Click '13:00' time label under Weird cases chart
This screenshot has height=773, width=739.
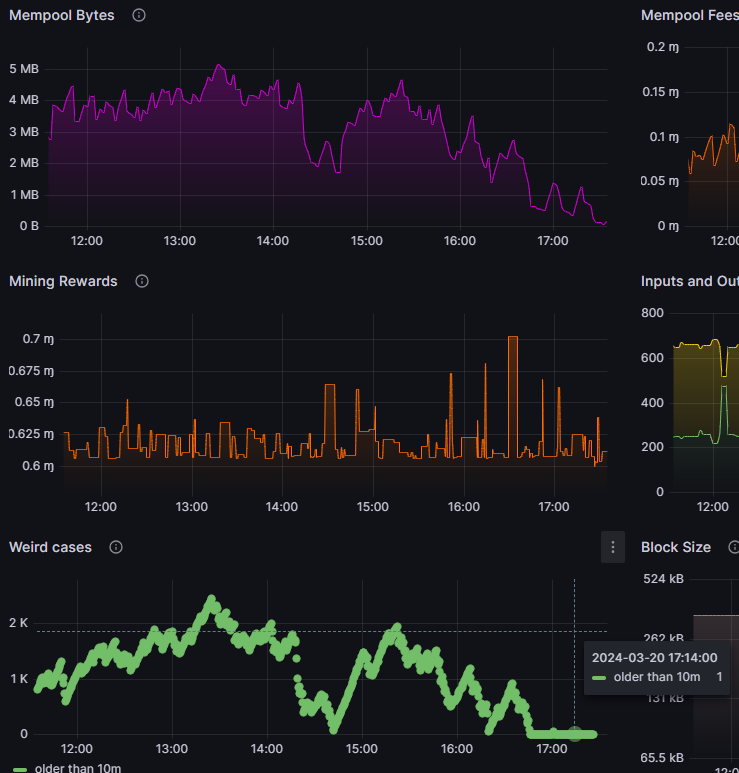172,749
